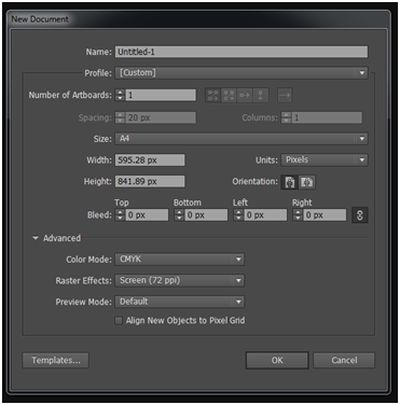Click the Top bleed stepper arrows
Viewport: 400px width, 405px height.
(120, 215)
